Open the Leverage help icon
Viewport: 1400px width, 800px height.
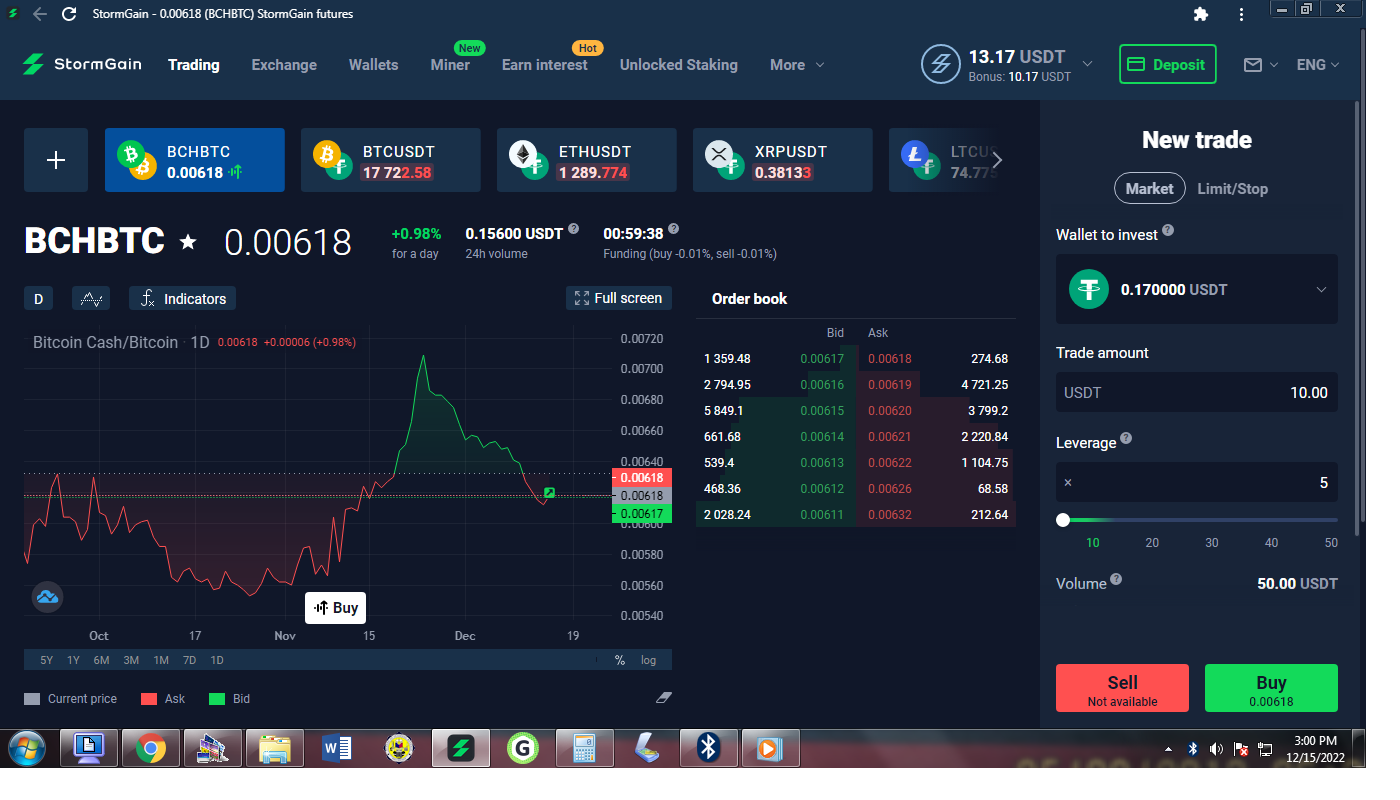coord(1126,438)
